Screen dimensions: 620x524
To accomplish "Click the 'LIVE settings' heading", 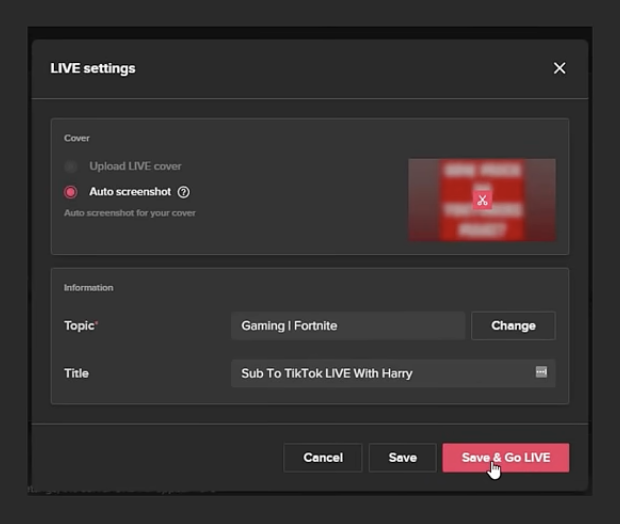I will coord(93,68).
